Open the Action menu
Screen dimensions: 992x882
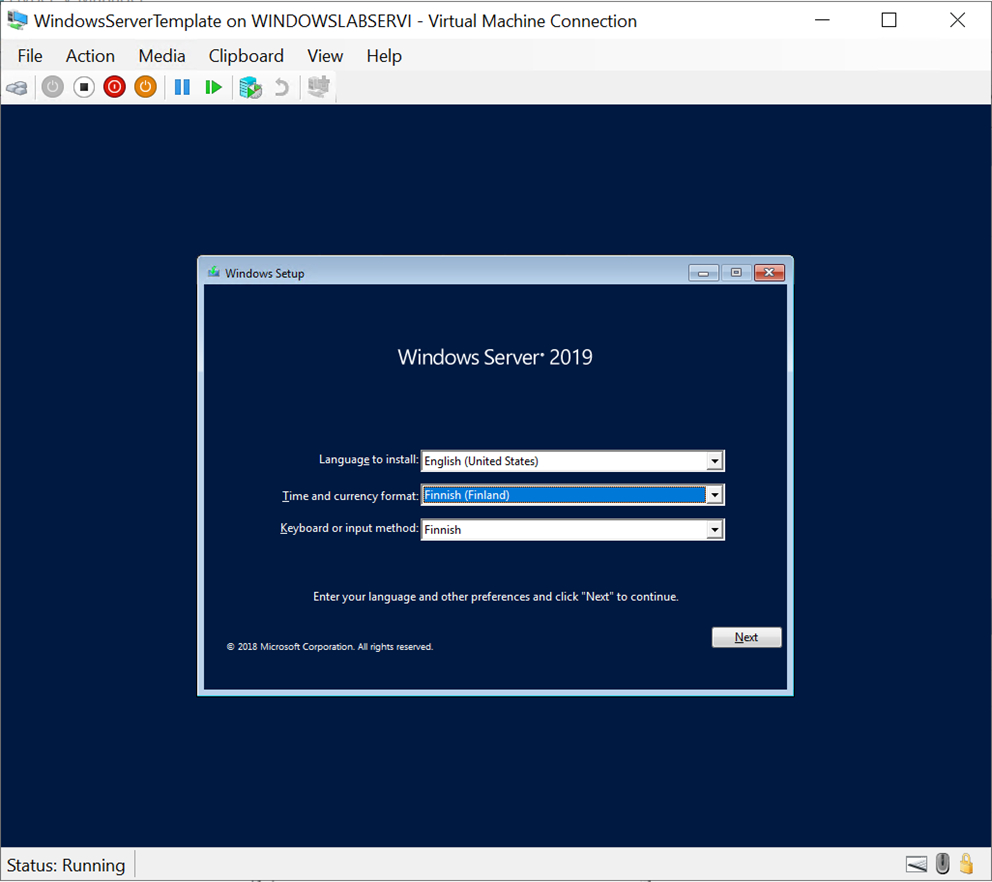[90, 56]
